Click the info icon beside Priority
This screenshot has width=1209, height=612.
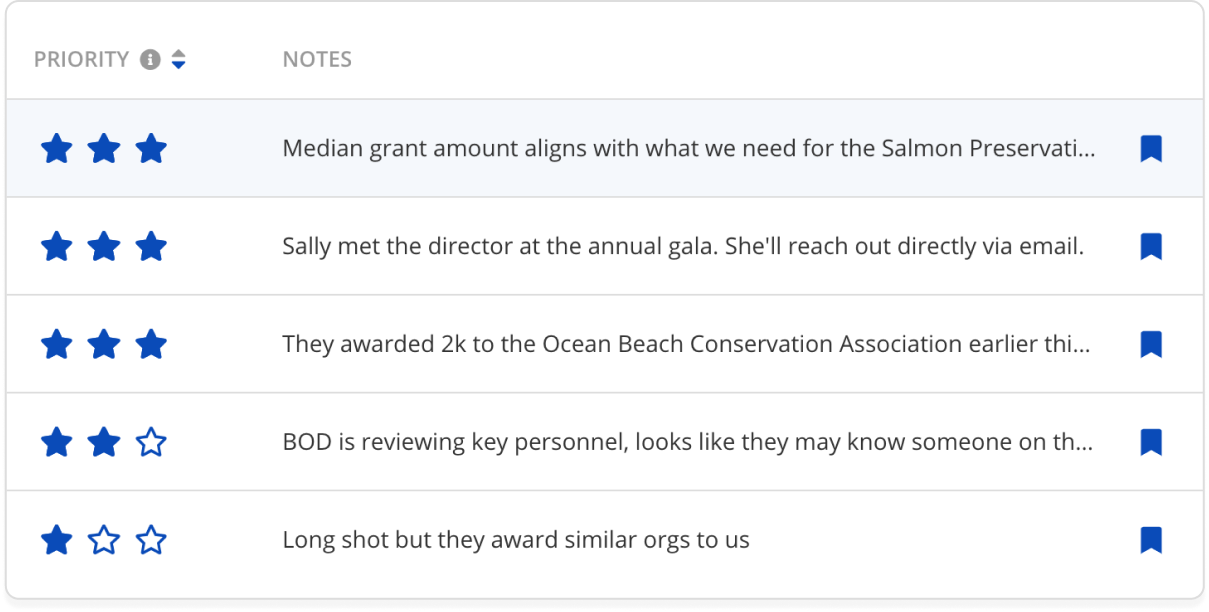click(150, 60)
